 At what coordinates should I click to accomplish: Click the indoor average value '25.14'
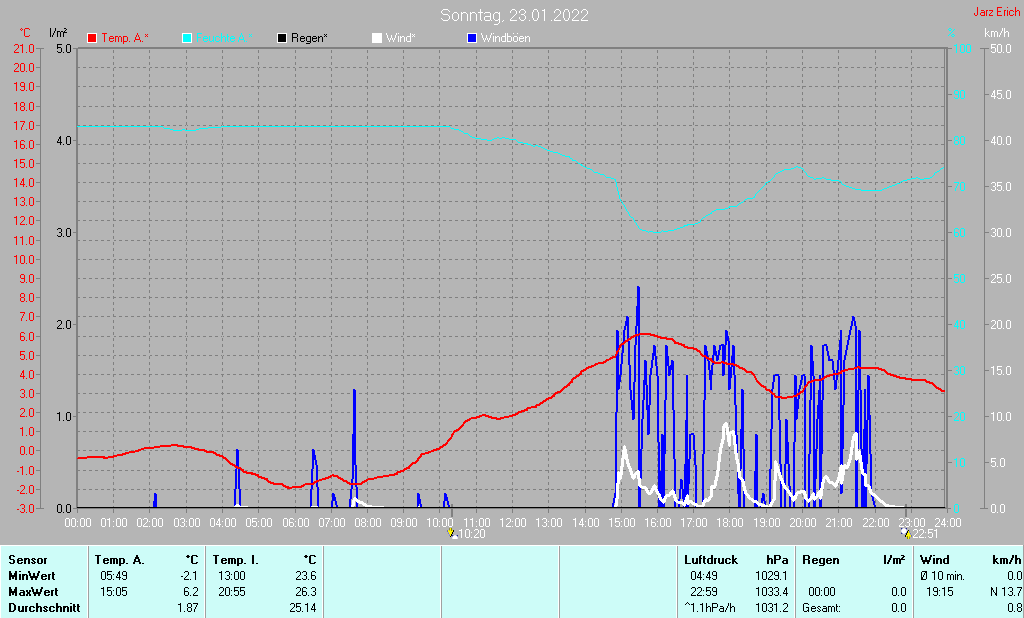pyautogui.click(x=302, y=608)
